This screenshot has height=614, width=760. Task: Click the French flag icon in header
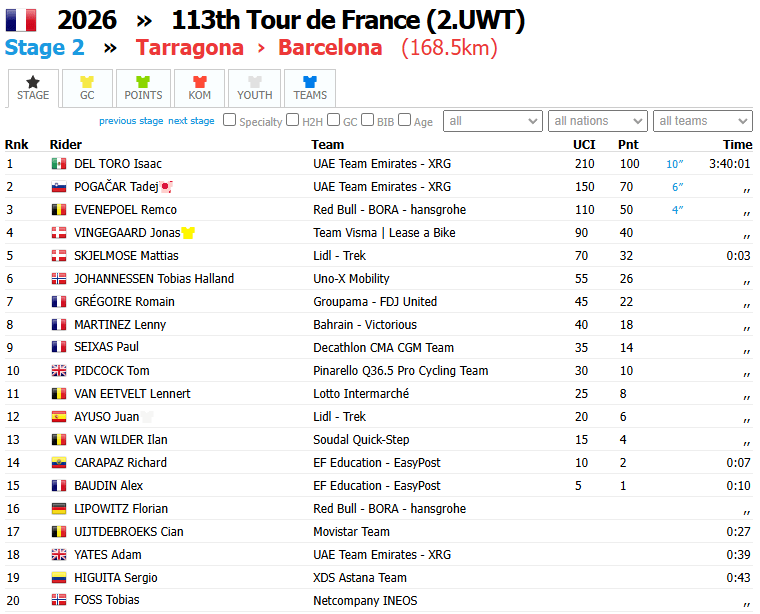[21, 20]
